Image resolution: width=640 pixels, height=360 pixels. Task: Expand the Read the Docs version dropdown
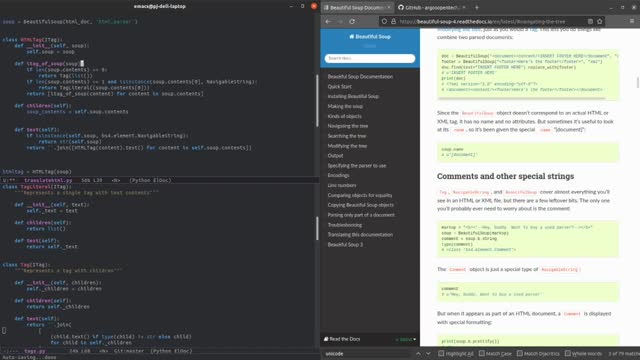click(406, 339)
